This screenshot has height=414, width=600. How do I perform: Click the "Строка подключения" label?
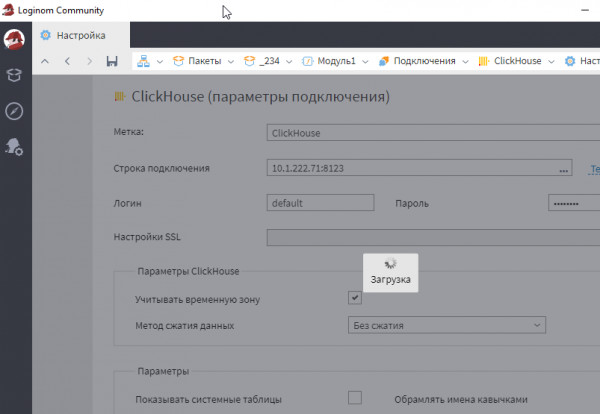(161, 168)
